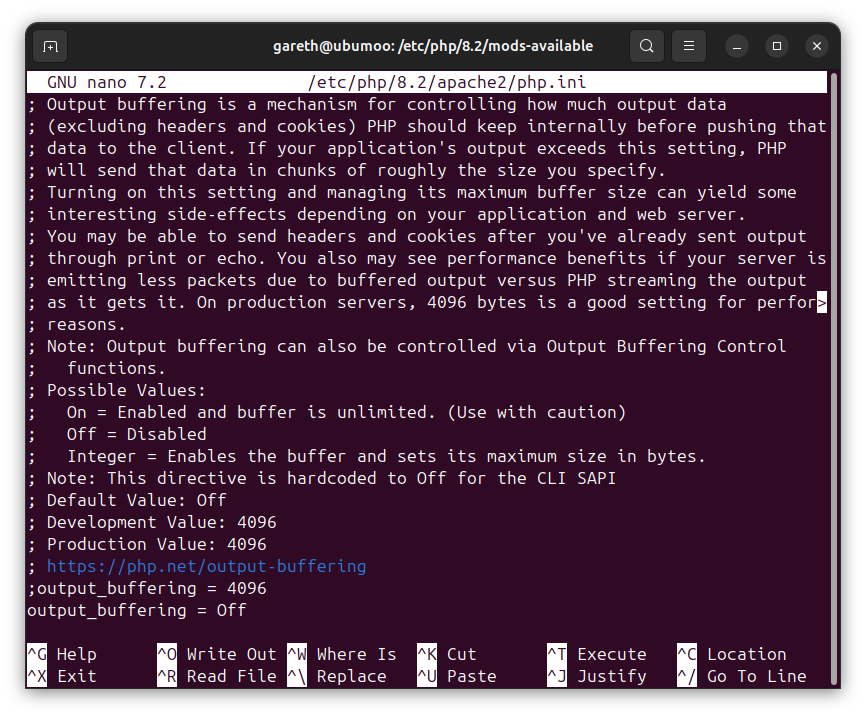This screenshot has height=717, width=866.
Task: Click the ^/ Go To Line shortcut
Action: (742, 677)
